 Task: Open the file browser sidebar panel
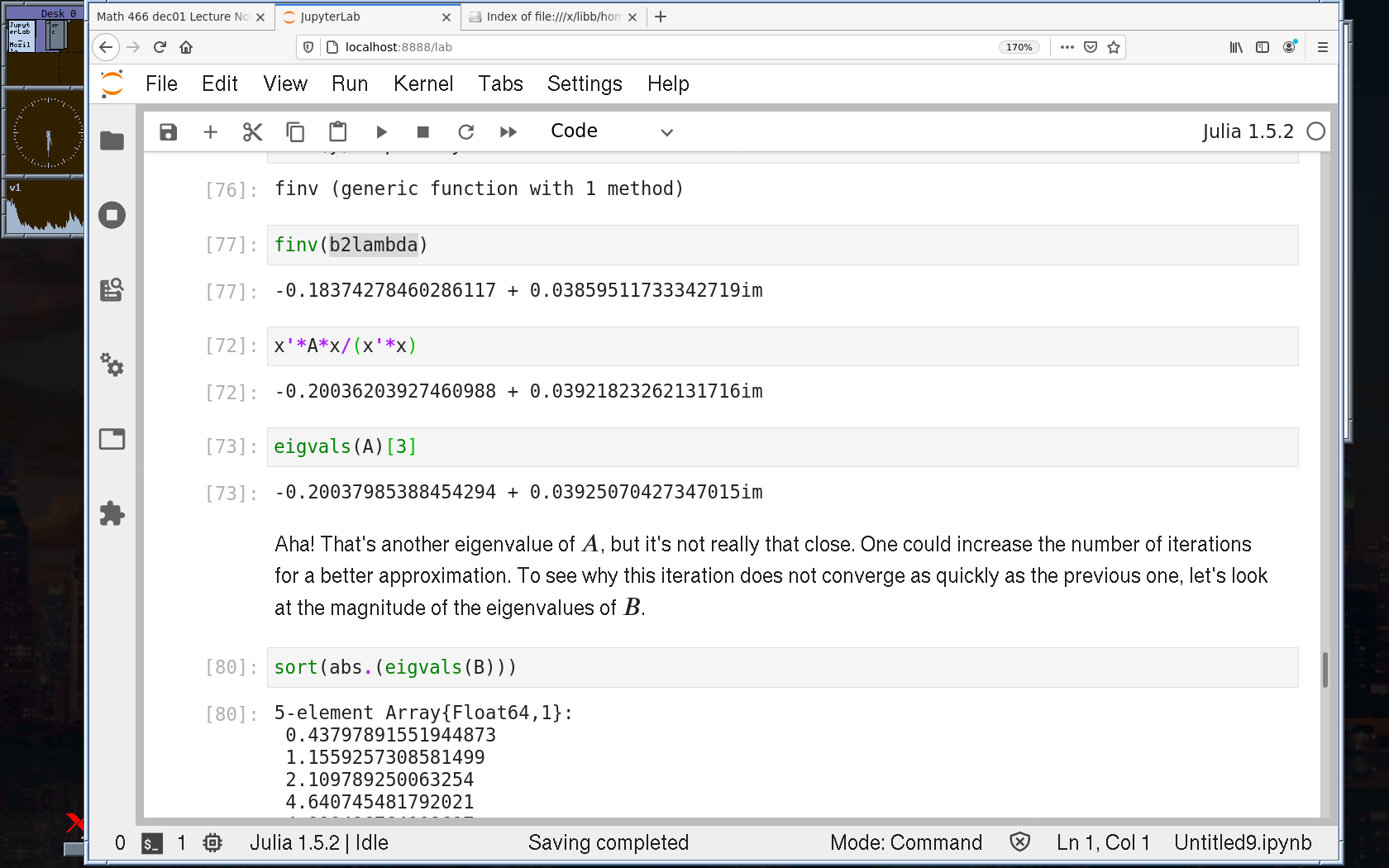coord(112,141)
